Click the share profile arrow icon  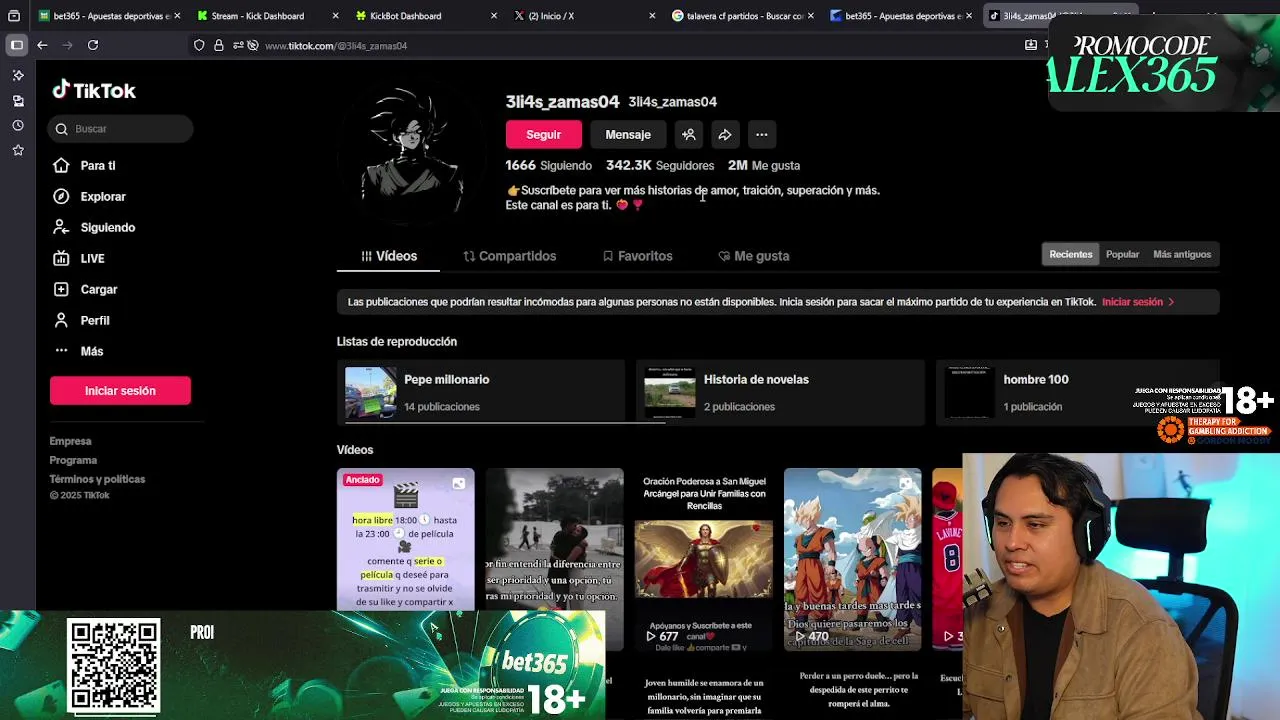point(725,134)
